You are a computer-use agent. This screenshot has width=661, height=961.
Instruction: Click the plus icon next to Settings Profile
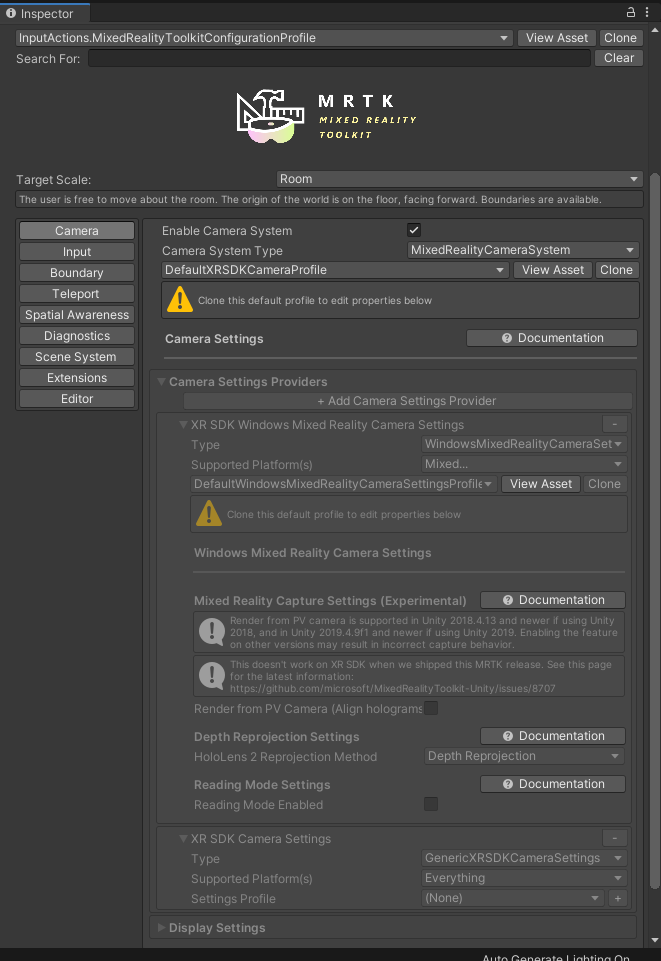[617, 898]
